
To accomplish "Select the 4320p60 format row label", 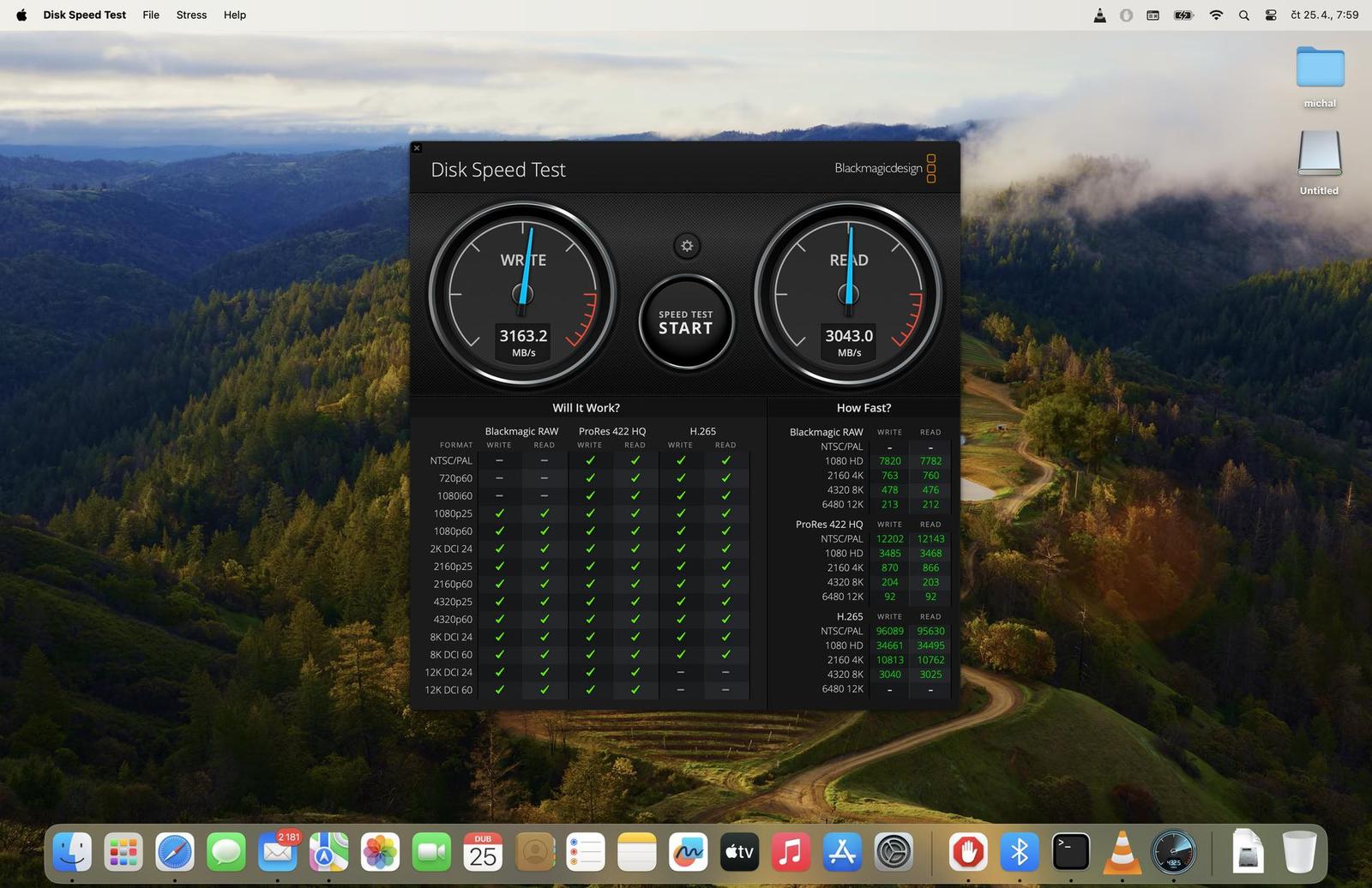I will (x=453, y=619).
